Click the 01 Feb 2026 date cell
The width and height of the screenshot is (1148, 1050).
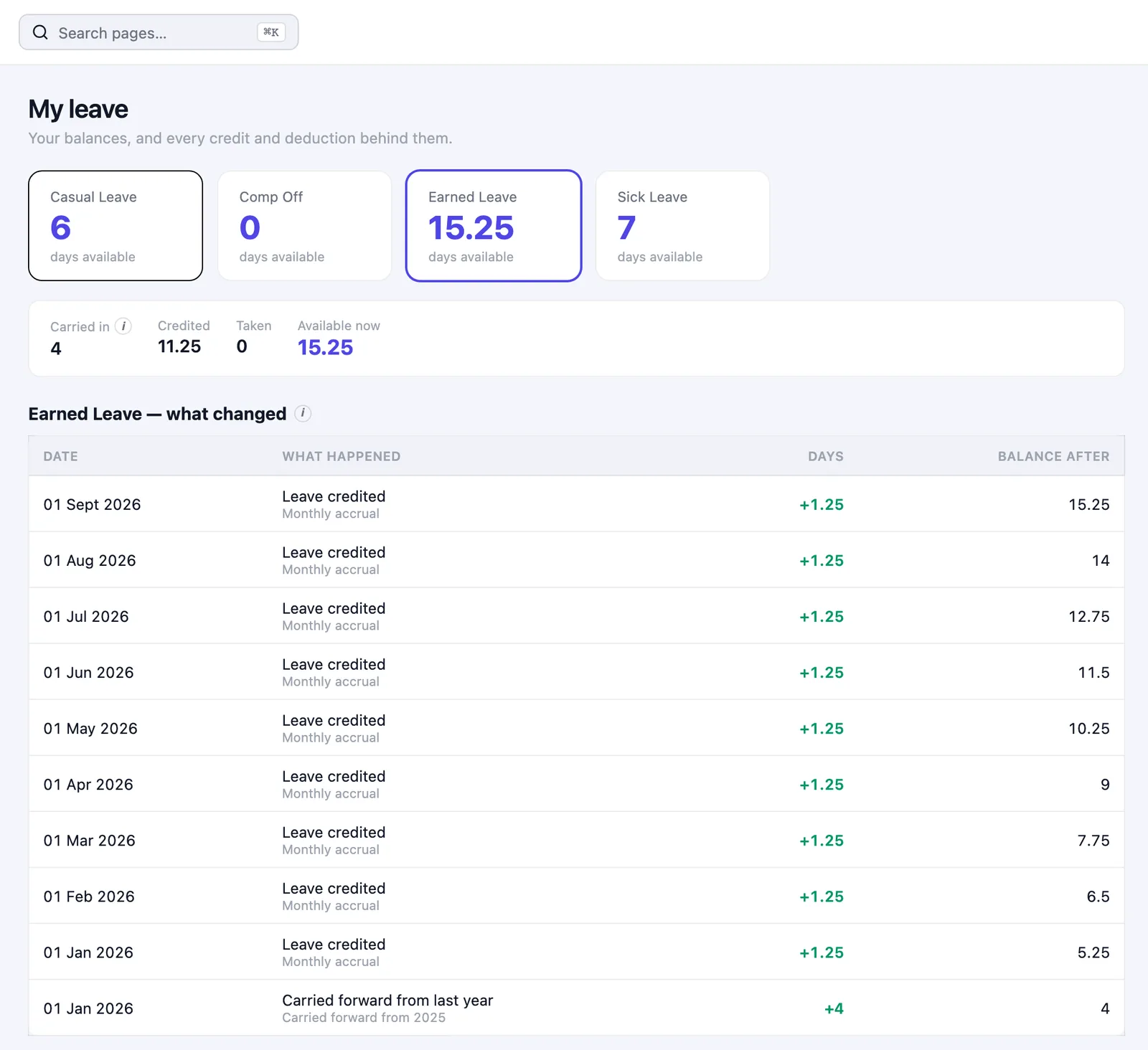[x=89, y=896]
